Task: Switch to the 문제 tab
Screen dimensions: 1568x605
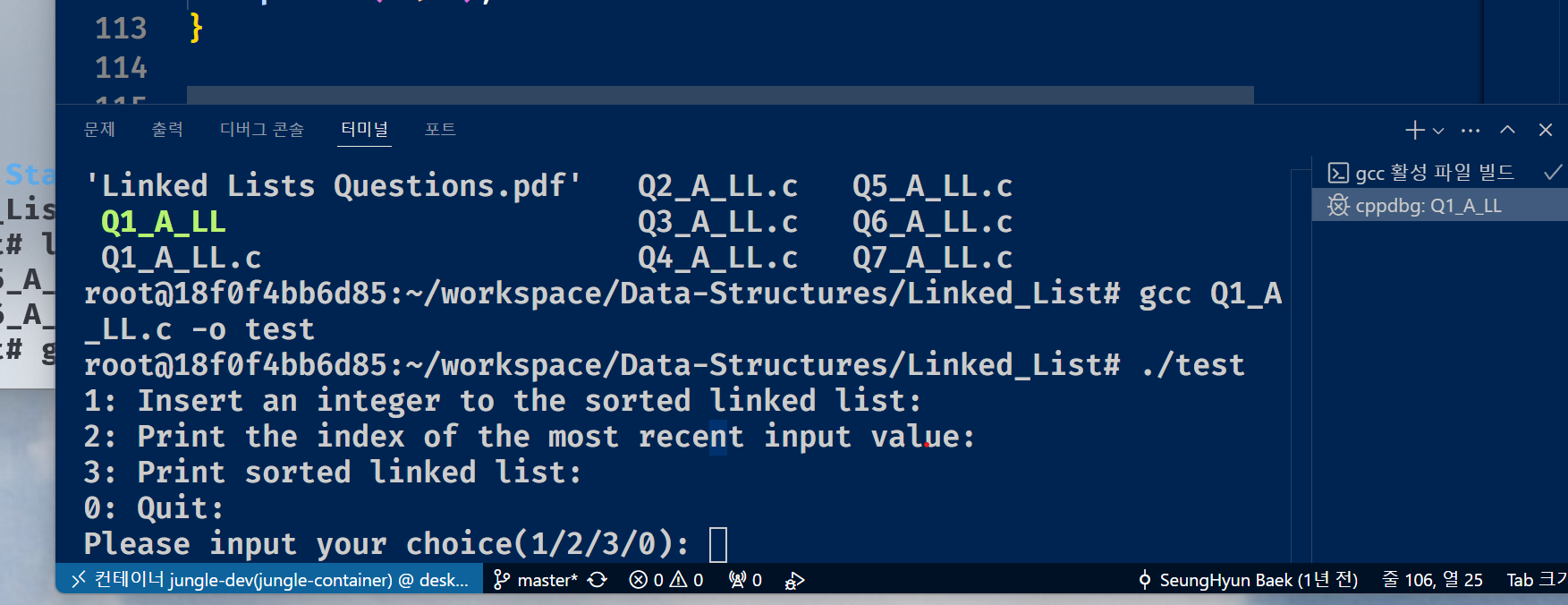Action: click(99, 130)
